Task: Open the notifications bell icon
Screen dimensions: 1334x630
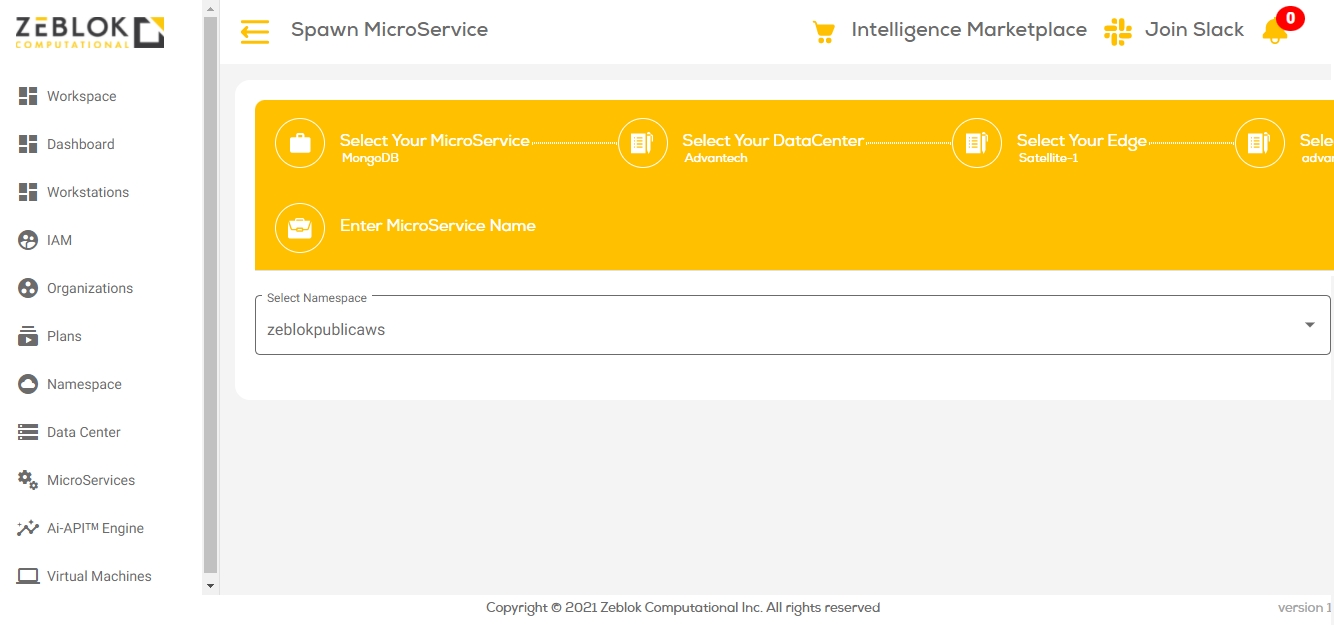Action: point(1275,31)
